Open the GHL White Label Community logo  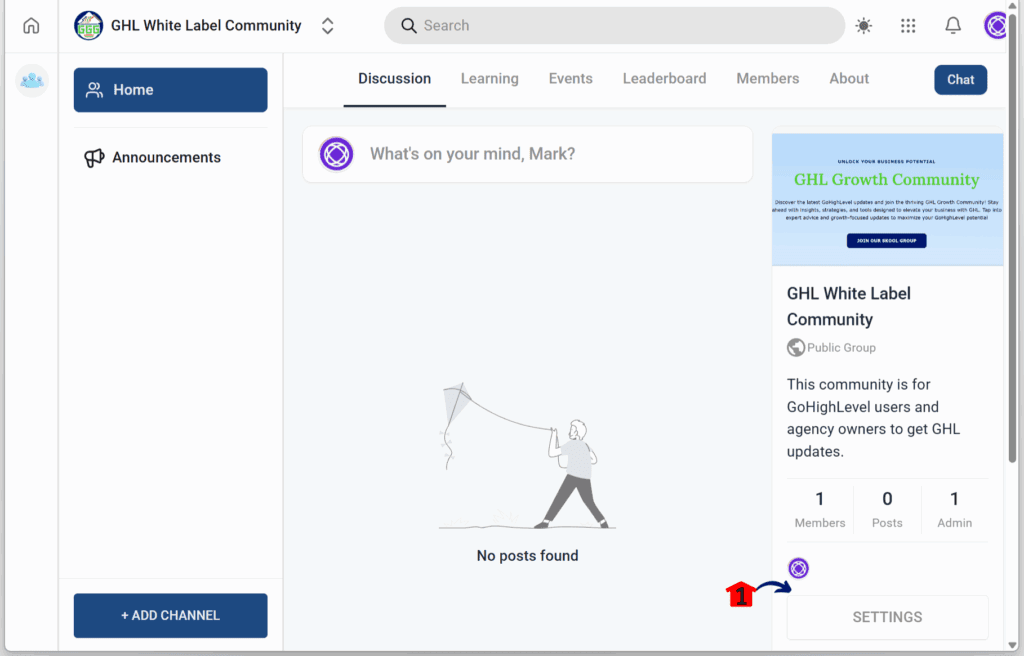tap(88, 25)
